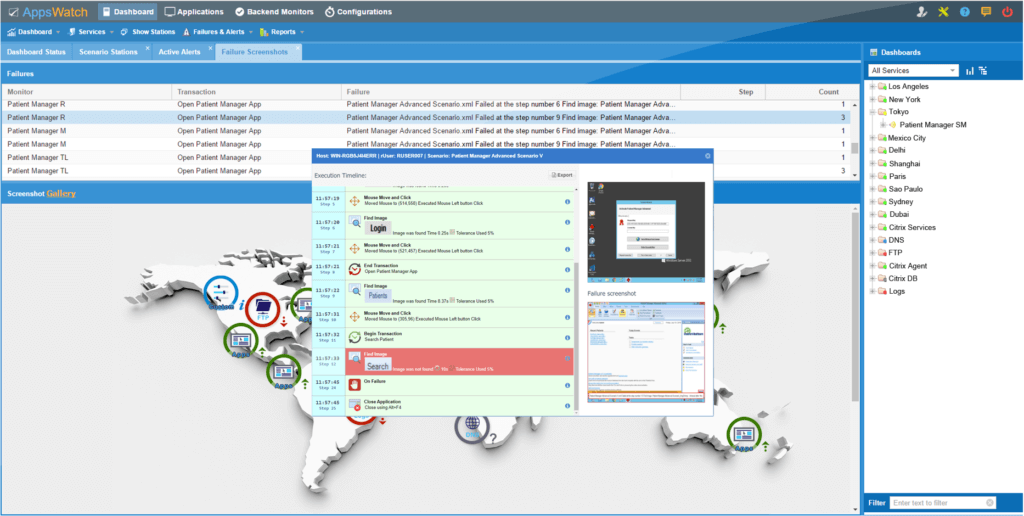Collapse the Tokyo tree node
Viewport: 1024px width, 516px height.
pos(872,112)
